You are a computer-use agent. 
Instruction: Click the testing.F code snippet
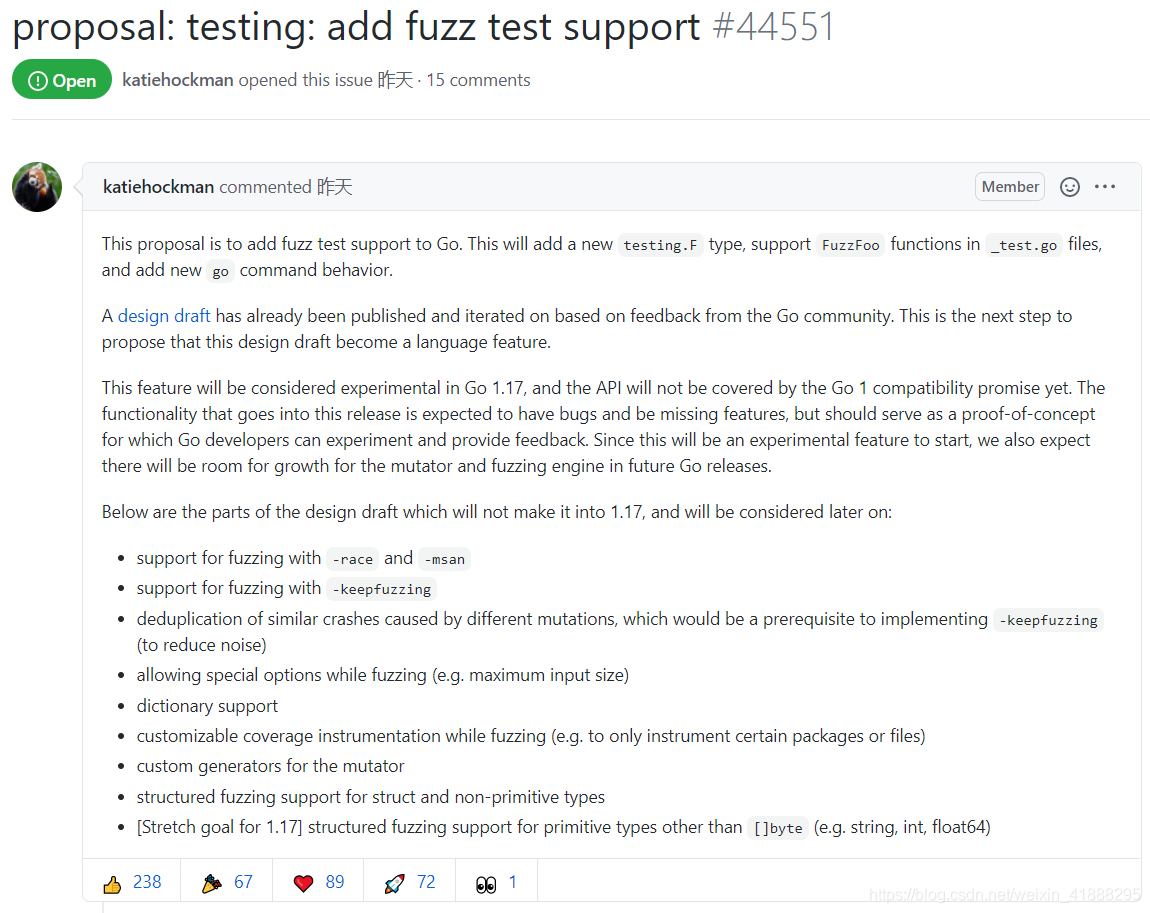(660, 245)
